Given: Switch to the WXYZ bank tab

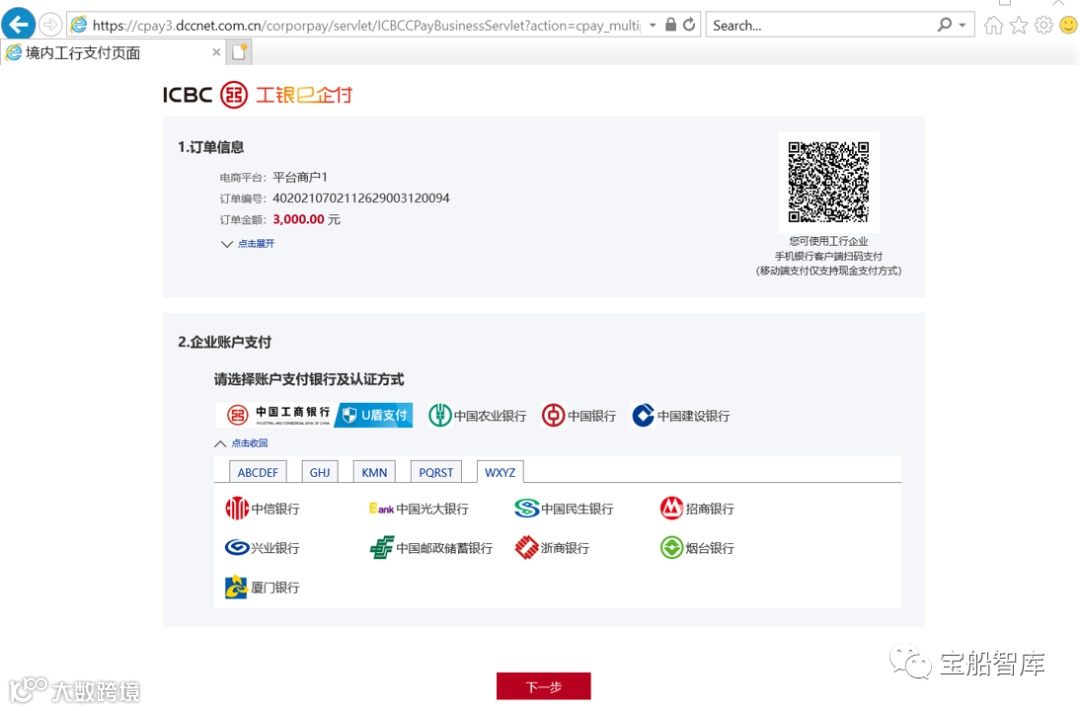Looking at the screenshot, I should pyautogui.click(x=500, y=472).
